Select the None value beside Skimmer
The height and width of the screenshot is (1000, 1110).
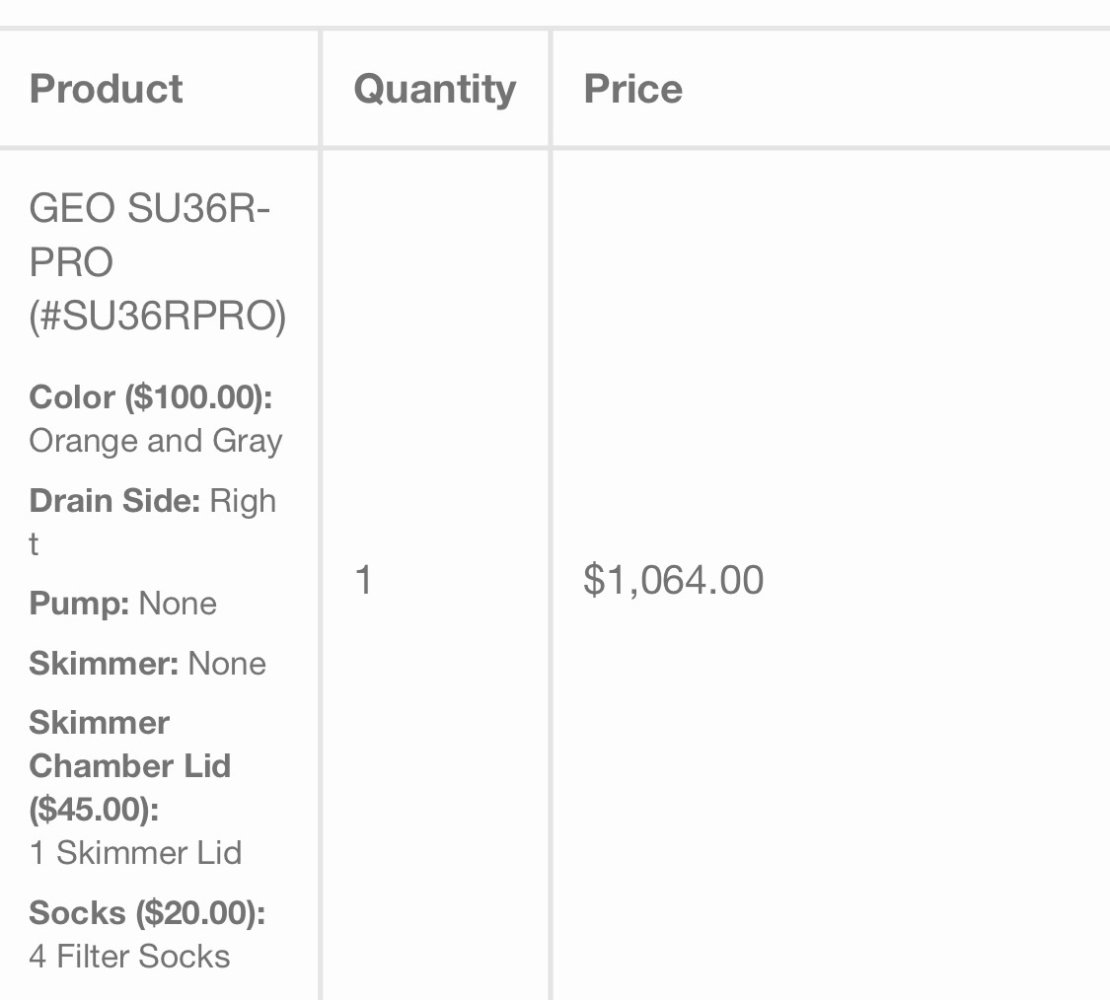coord(227,664)
